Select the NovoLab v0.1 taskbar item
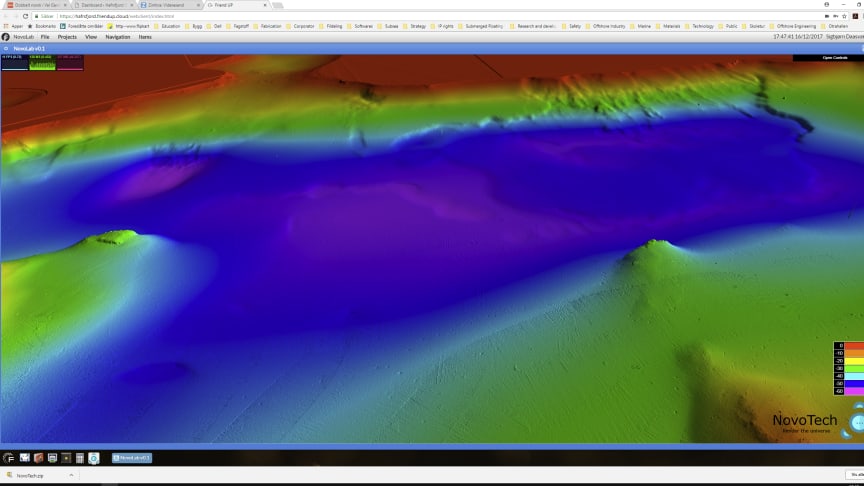 (x=132, y=458)
